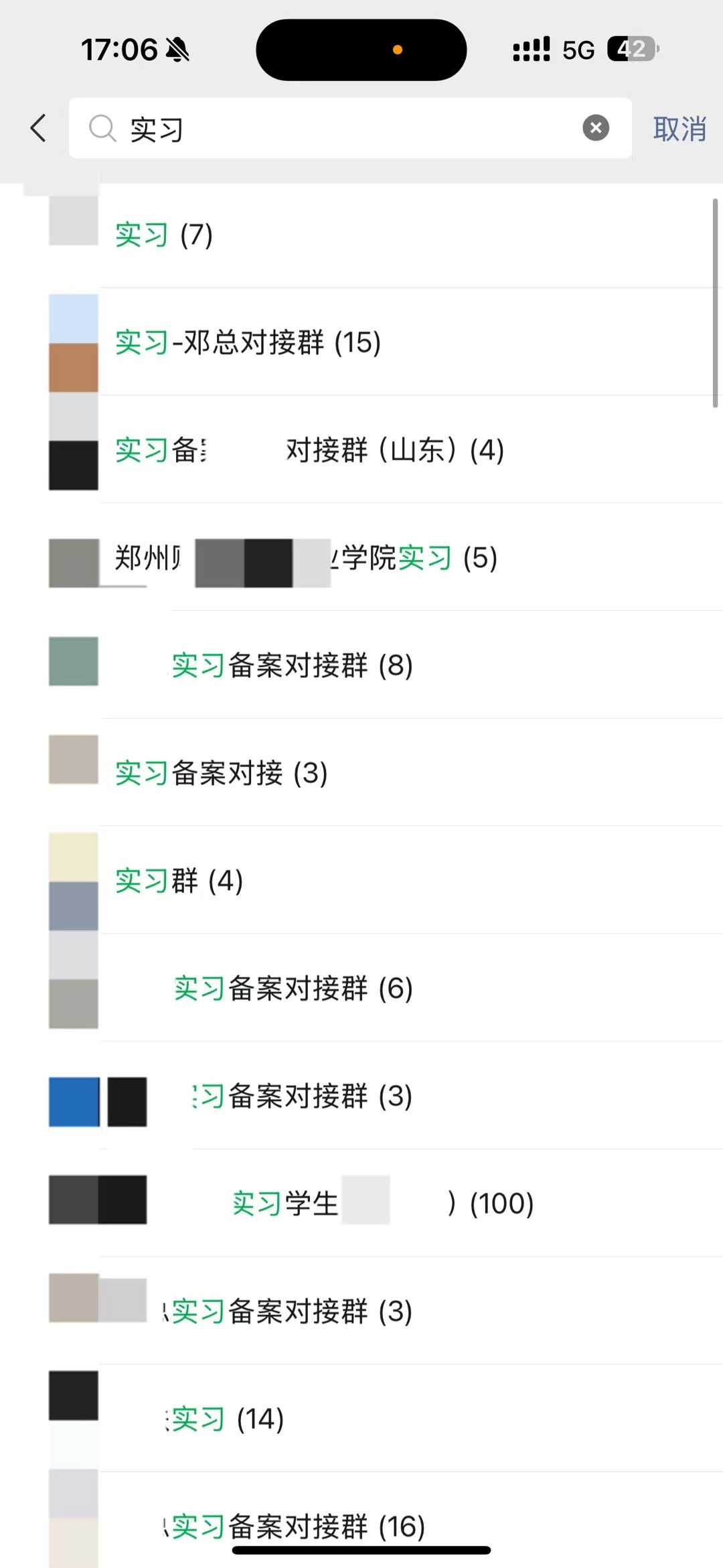Open the 学院实习 (5) group result
723x1568 pixels.
pyautogui.click(x=361, y=557)
